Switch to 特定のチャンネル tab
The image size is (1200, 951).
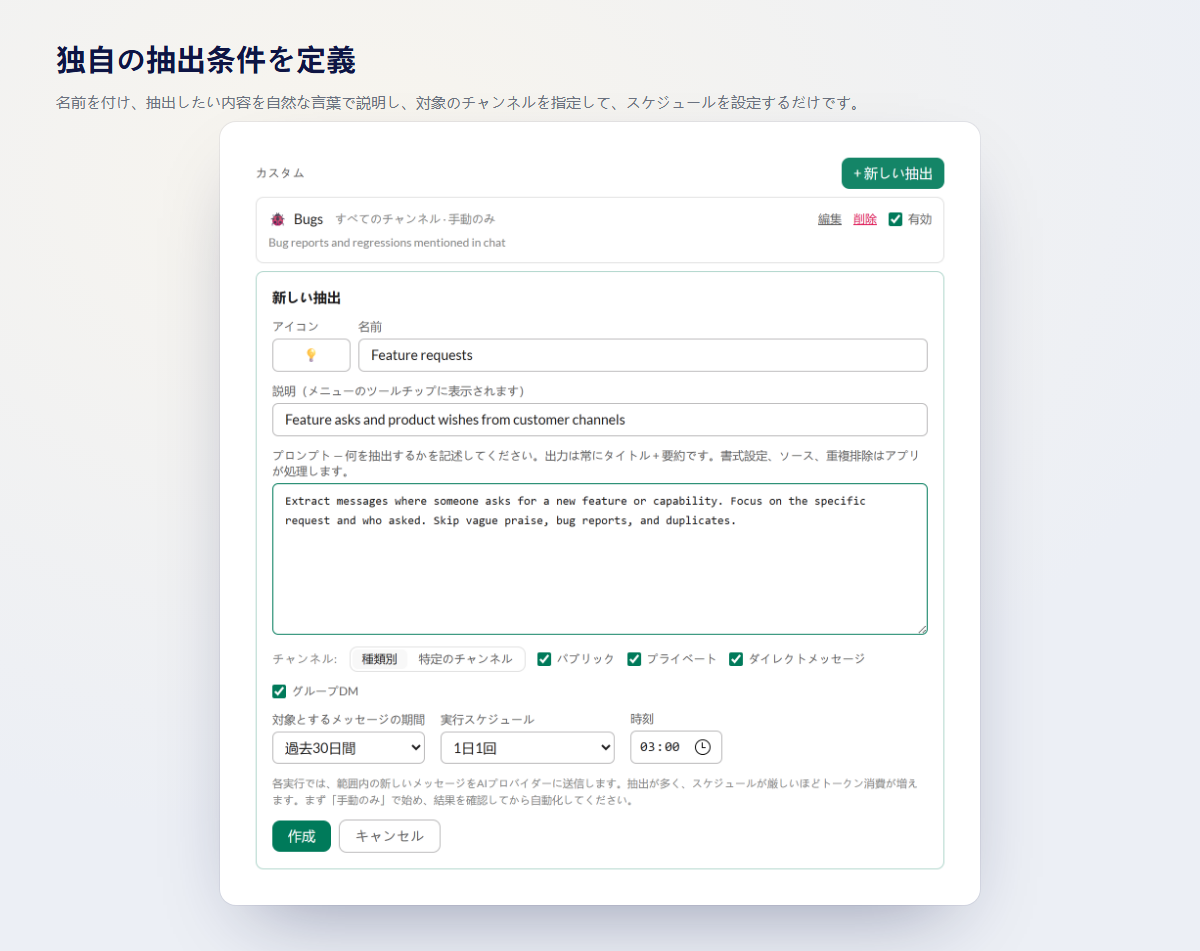click(x=466, y=659)
